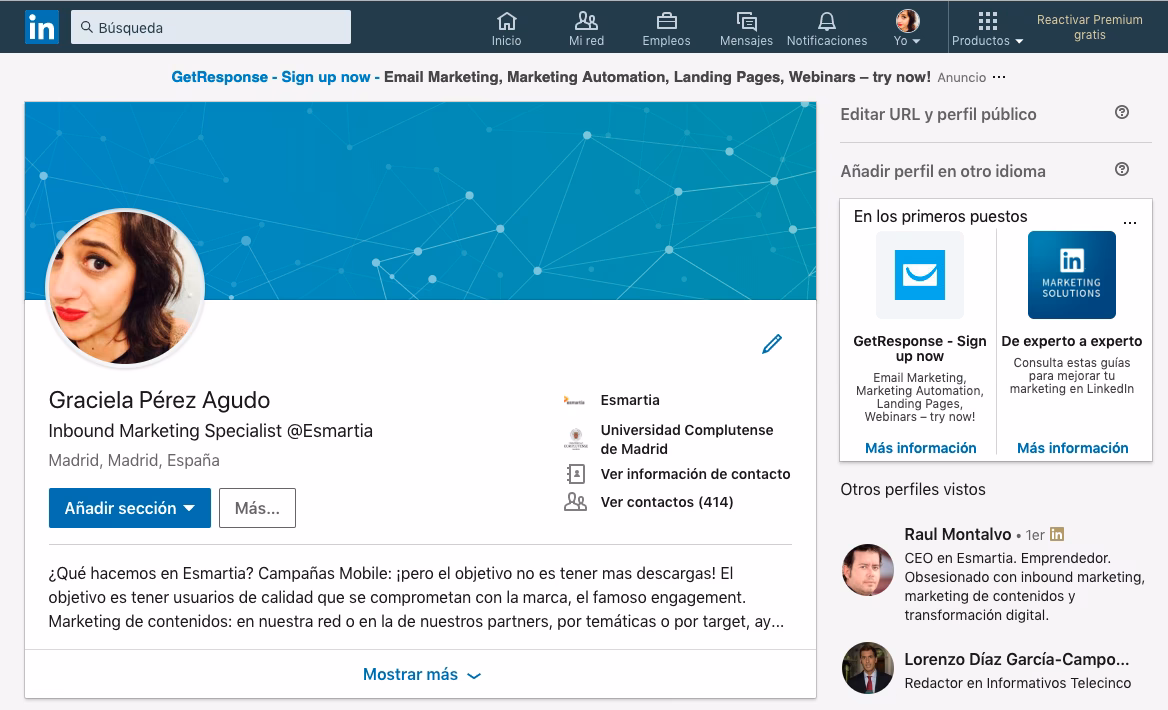Open Ver contactos (414)
1168x710 pixels.
pos(666,501)
